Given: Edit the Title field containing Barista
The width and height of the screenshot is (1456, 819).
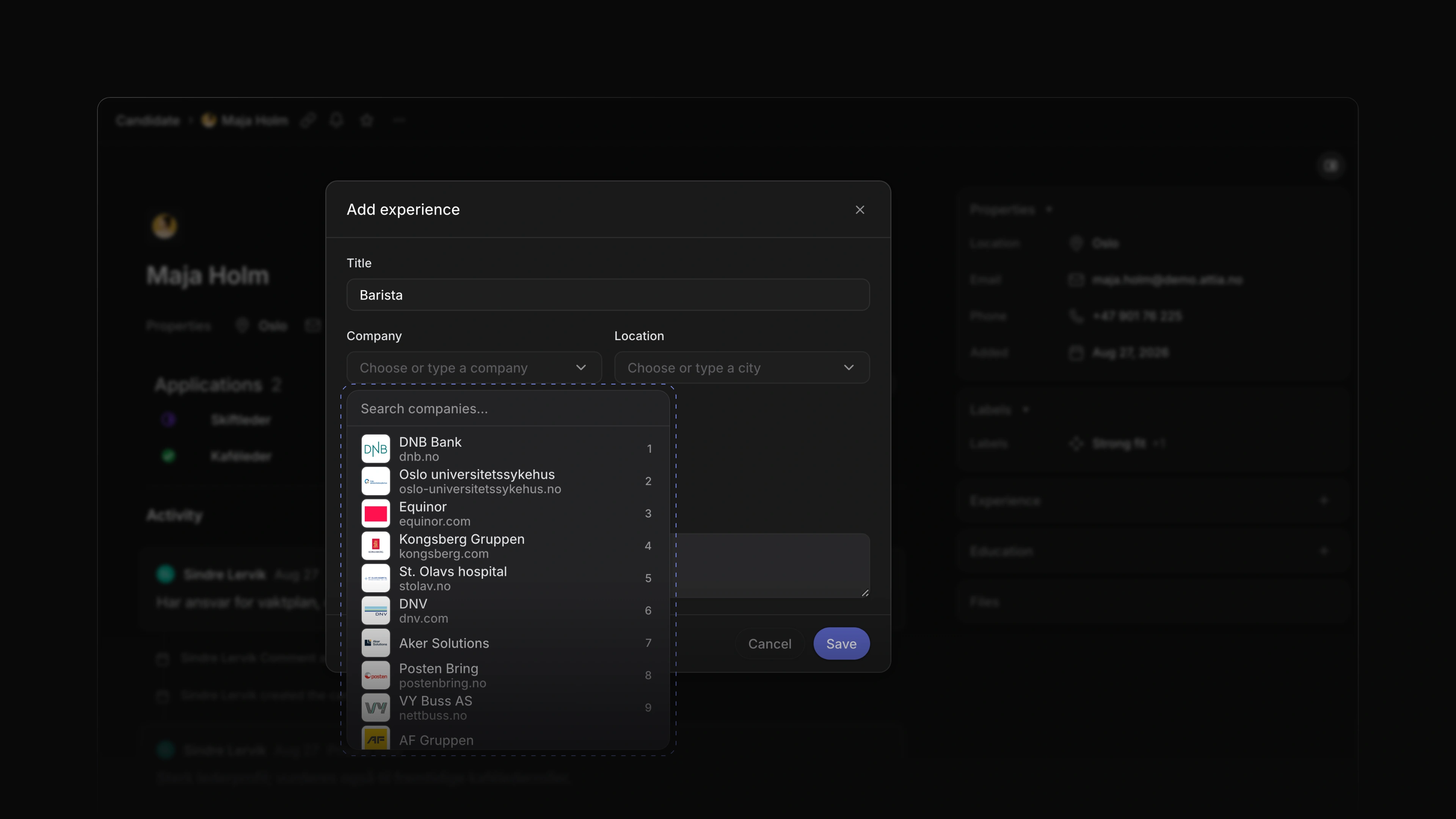Looking at the screenshot, I should point(607,295).
